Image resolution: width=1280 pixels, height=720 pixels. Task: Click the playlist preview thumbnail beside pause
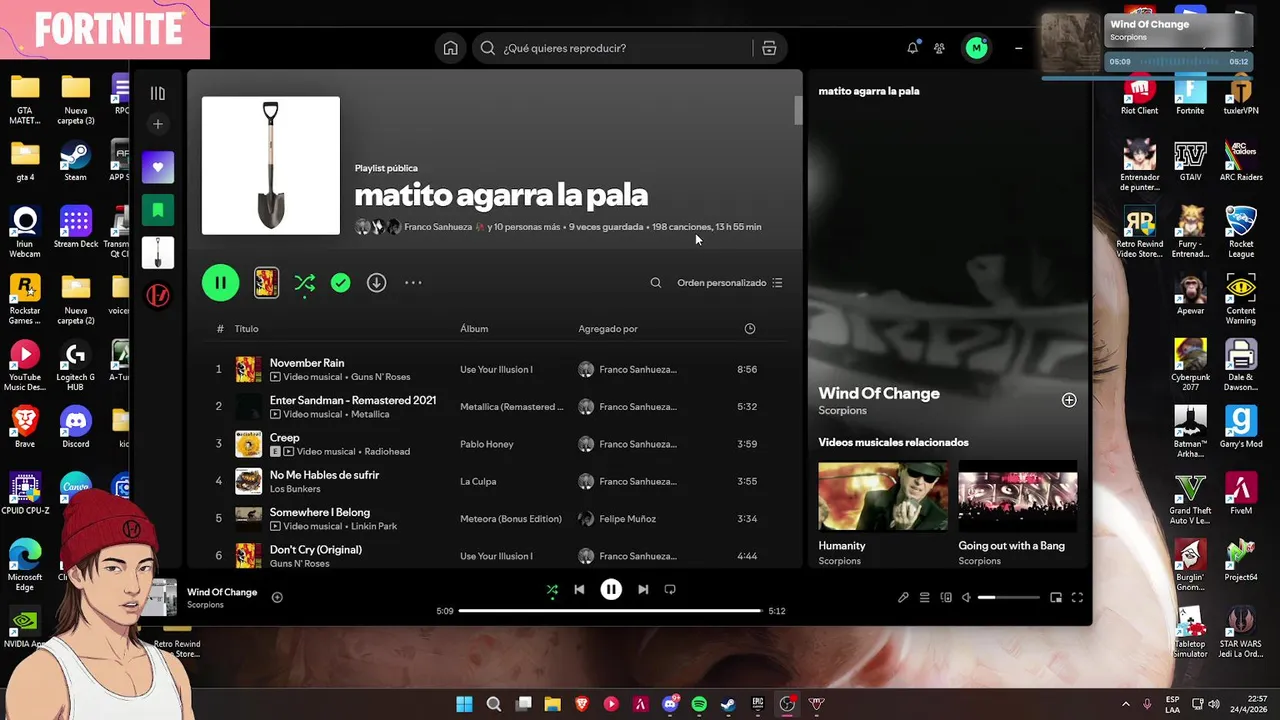266,283
